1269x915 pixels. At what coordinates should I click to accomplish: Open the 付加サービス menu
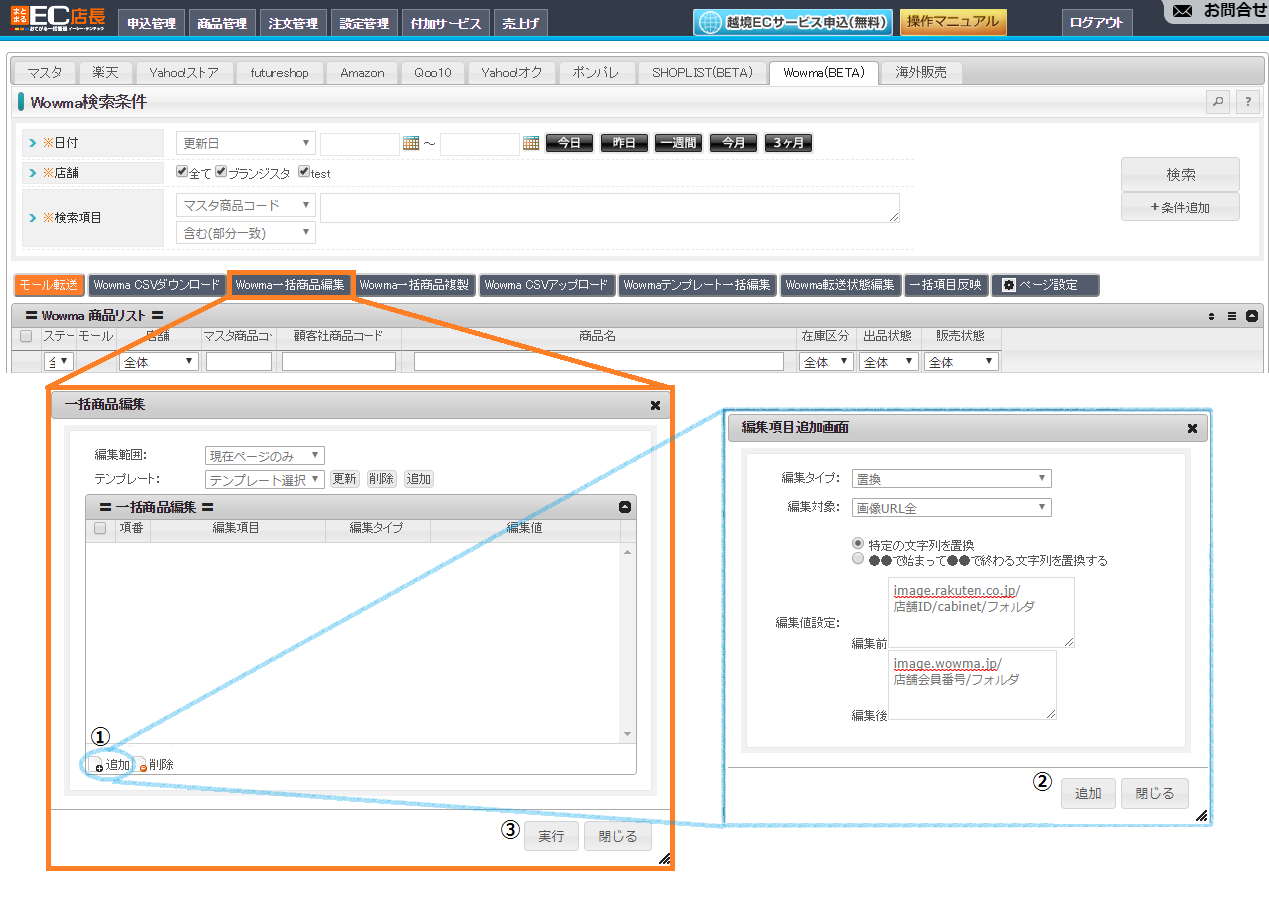pos(446,23)
